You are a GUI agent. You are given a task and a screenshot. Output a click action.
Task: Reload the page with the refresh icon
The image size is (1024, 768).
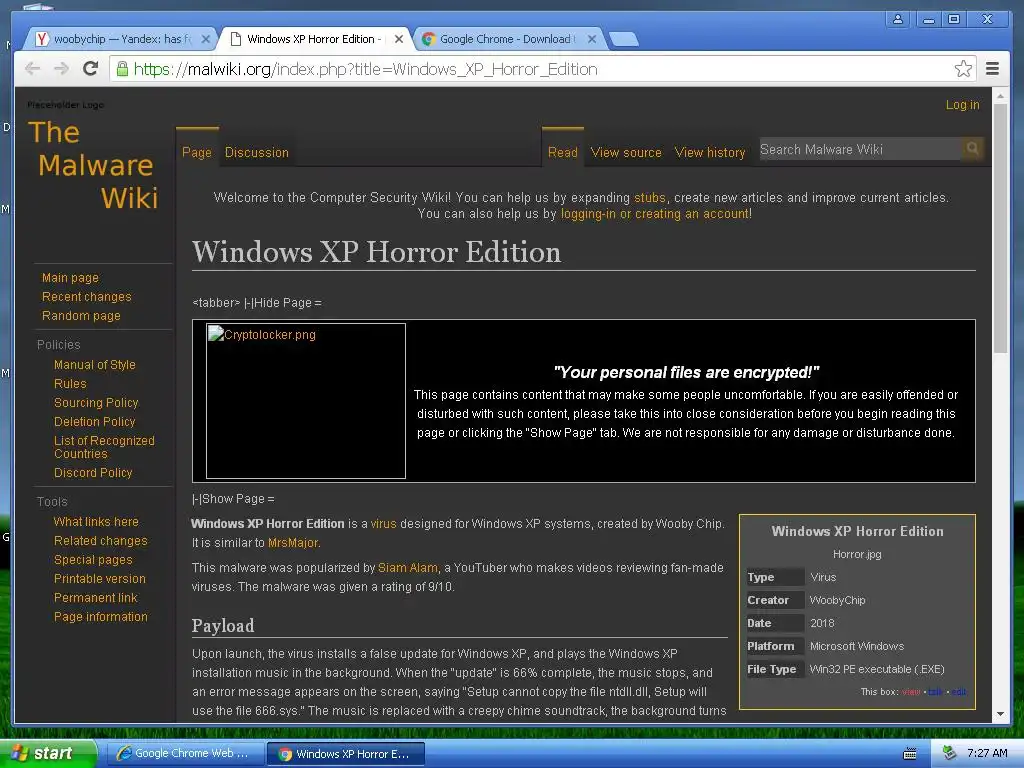(x=90, y=69)
